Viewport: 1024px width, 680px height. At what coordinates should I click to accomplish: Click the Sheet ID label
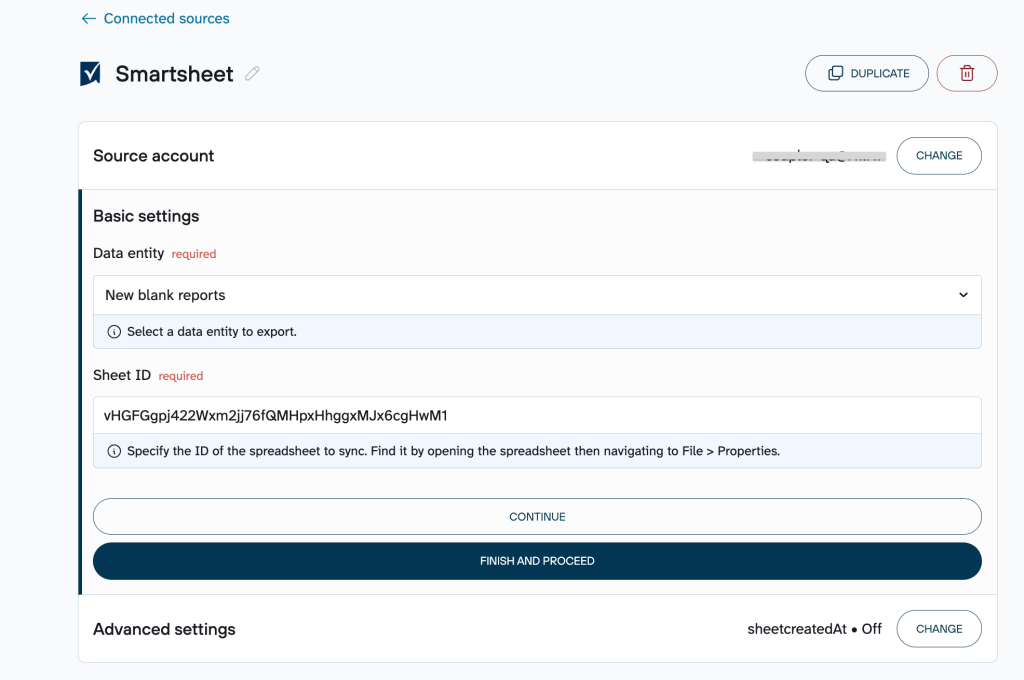click(121, 375)
